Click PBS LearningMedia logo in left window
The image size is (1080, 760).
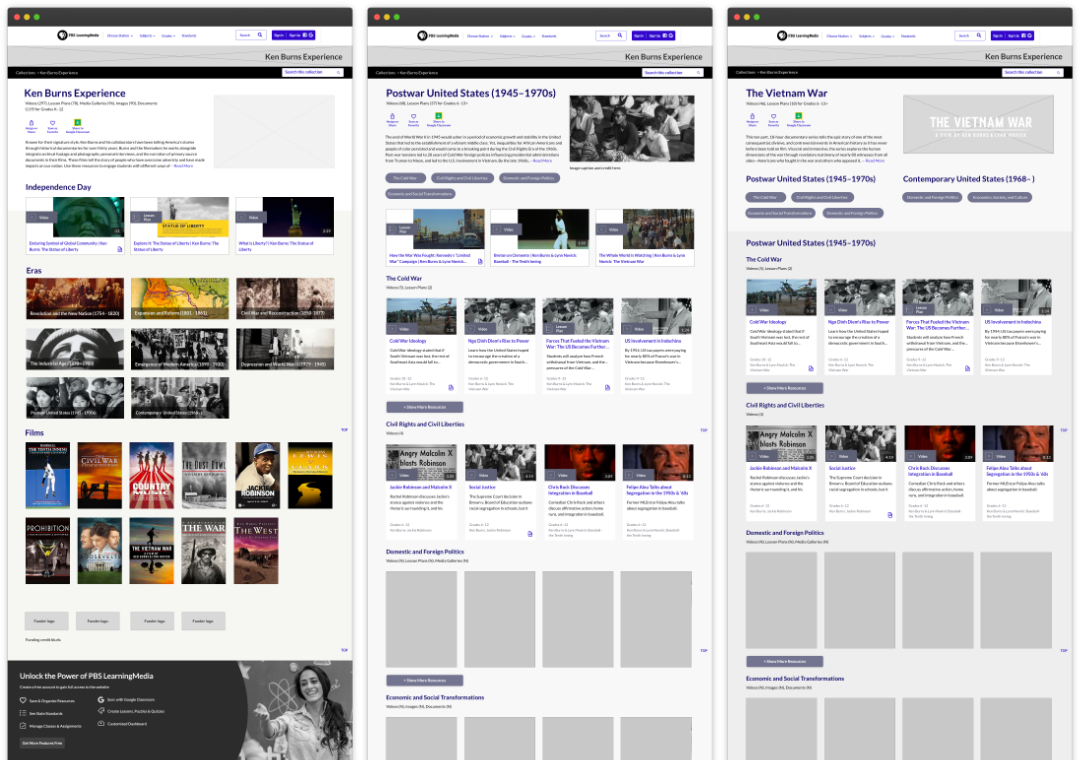78,35
